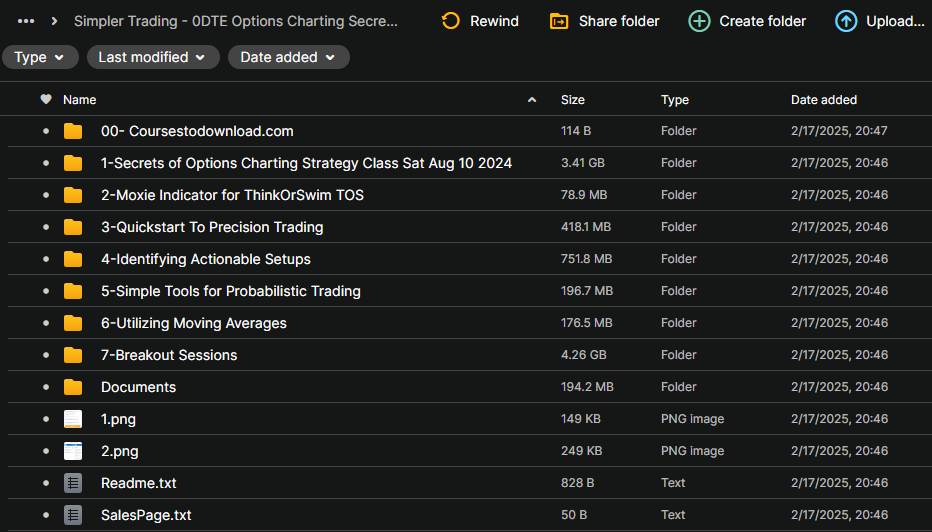Click the Rewind button label
932x532 pixels.
click(x=495, y=21)
